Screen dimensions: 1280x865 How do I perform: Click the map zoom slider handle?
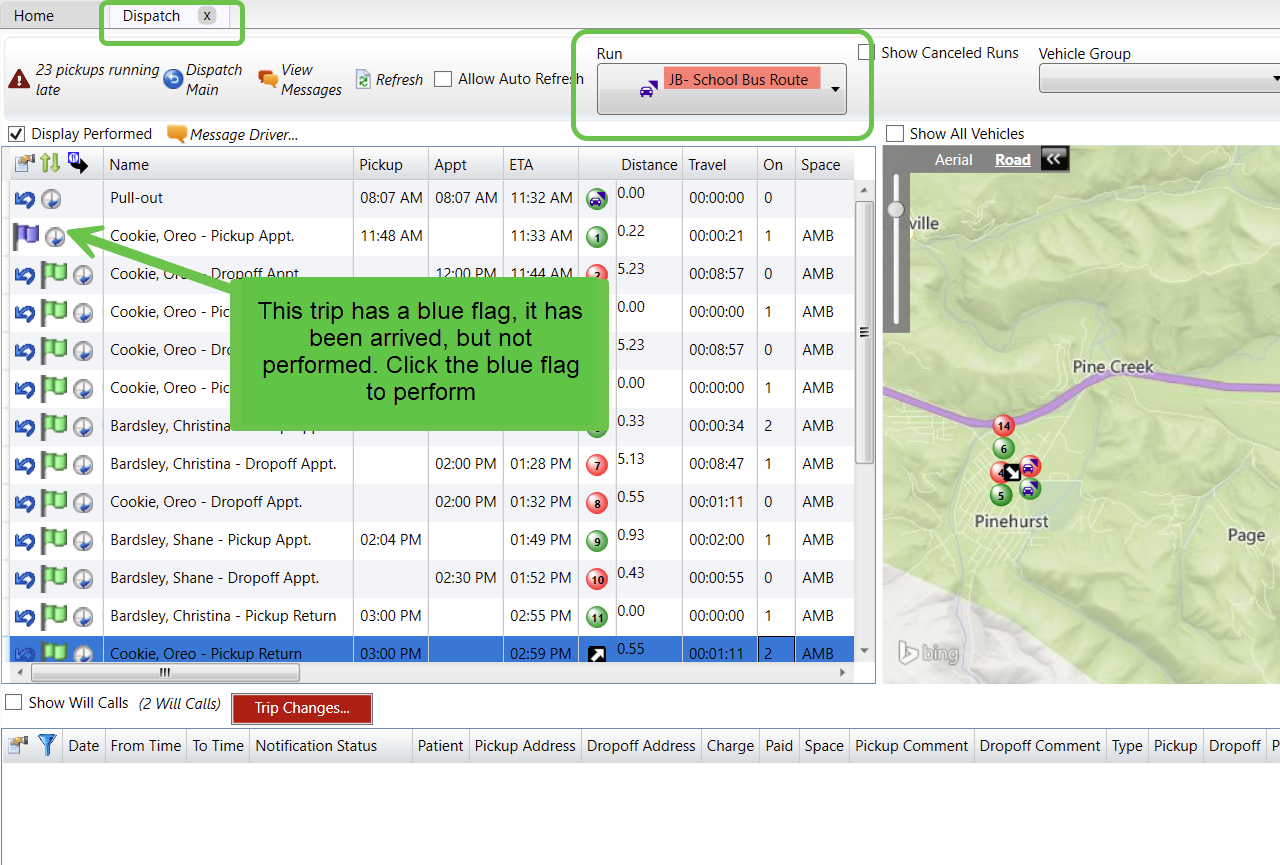[x=896, y=209]
